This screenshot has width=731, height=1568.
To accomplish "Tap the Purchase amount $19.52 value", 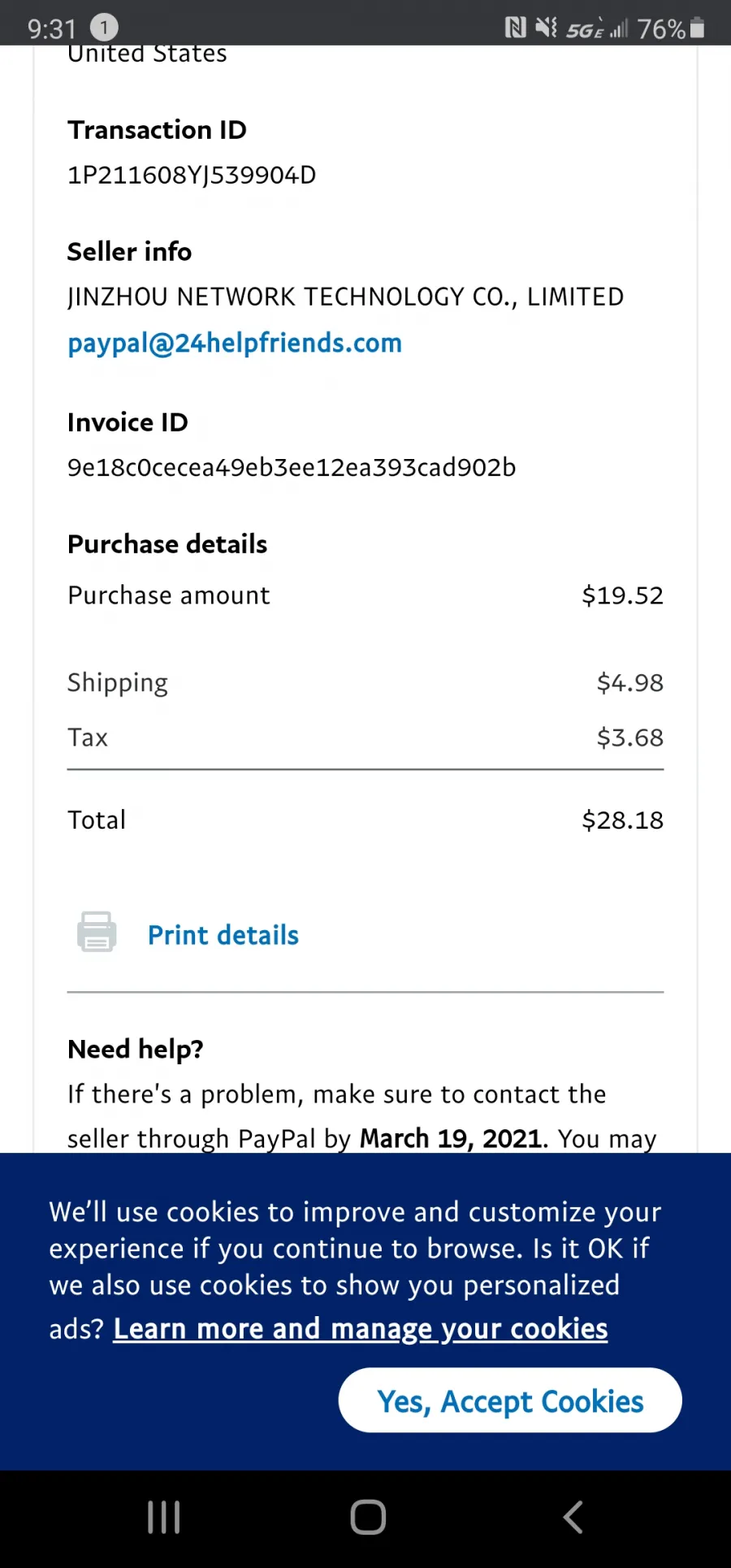I will click(622, 596).
